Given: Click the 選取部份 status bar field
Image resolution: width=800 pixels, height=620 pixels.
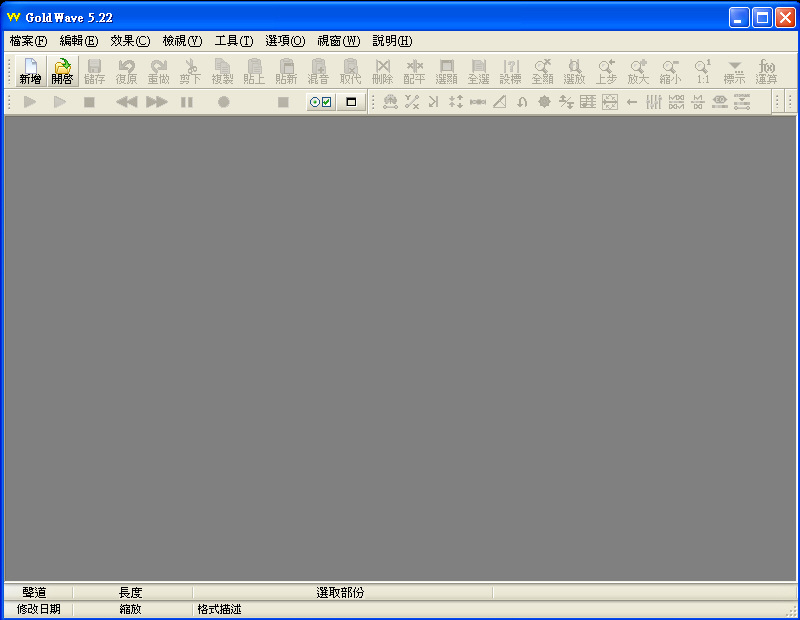Looking at the screenshot, I should (341, 593).
